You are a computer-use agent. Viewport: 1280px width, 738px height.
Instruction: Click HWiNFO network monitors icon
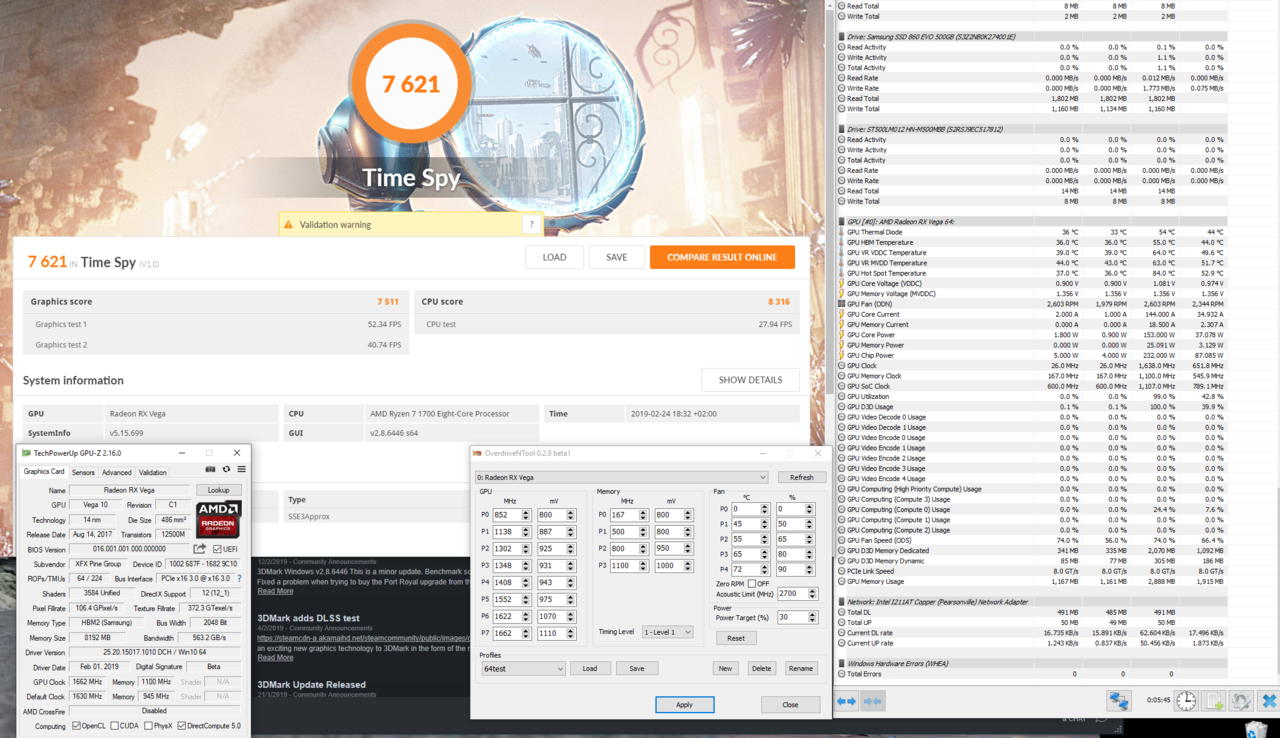point(1118,701)
